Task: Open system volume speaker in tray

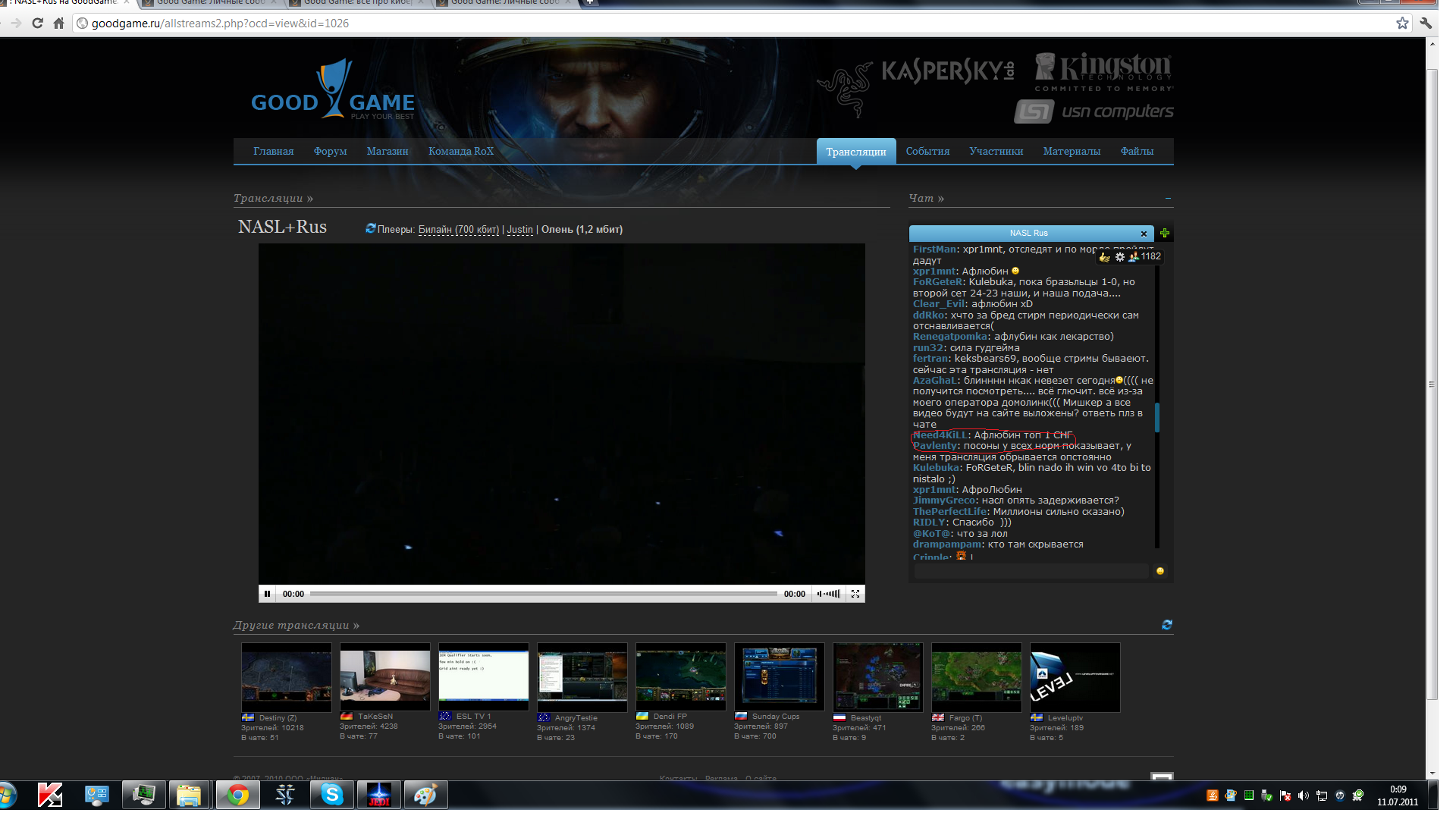Action: coord(1303,795)
